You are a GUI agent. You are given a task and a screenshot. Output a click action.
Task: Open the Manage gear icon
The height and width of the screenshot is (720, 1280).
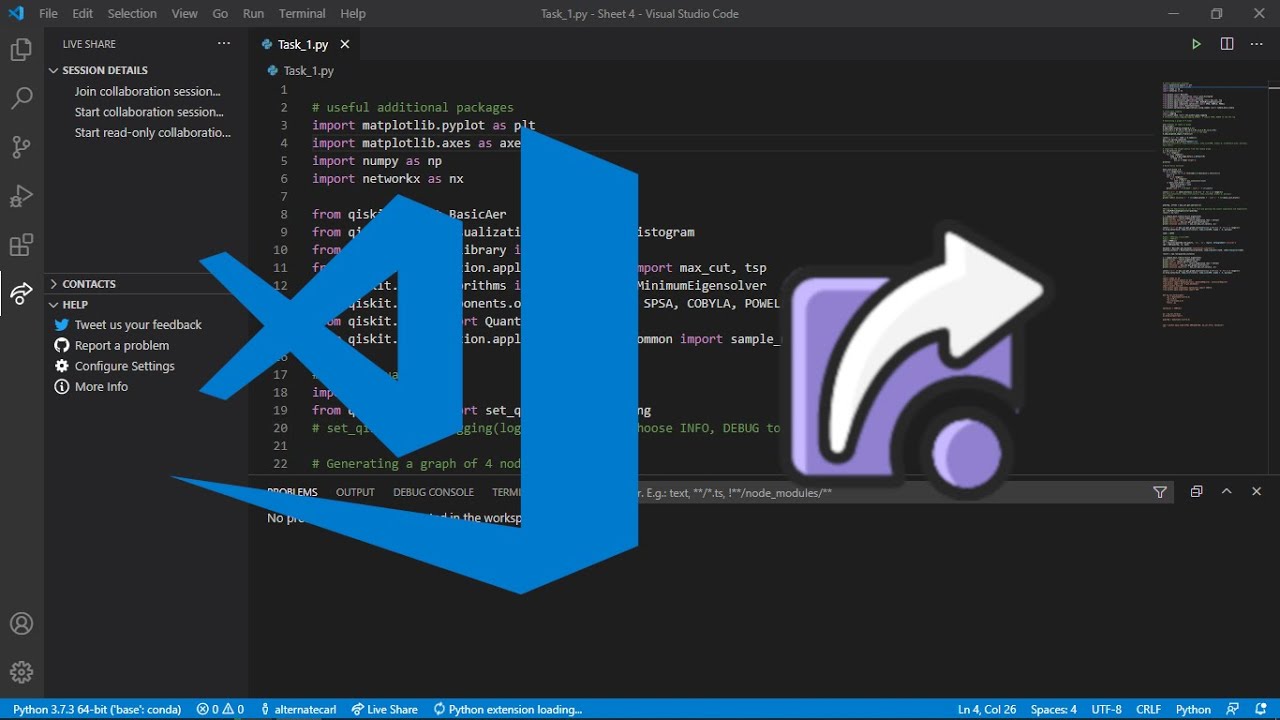tap(21, 672)
